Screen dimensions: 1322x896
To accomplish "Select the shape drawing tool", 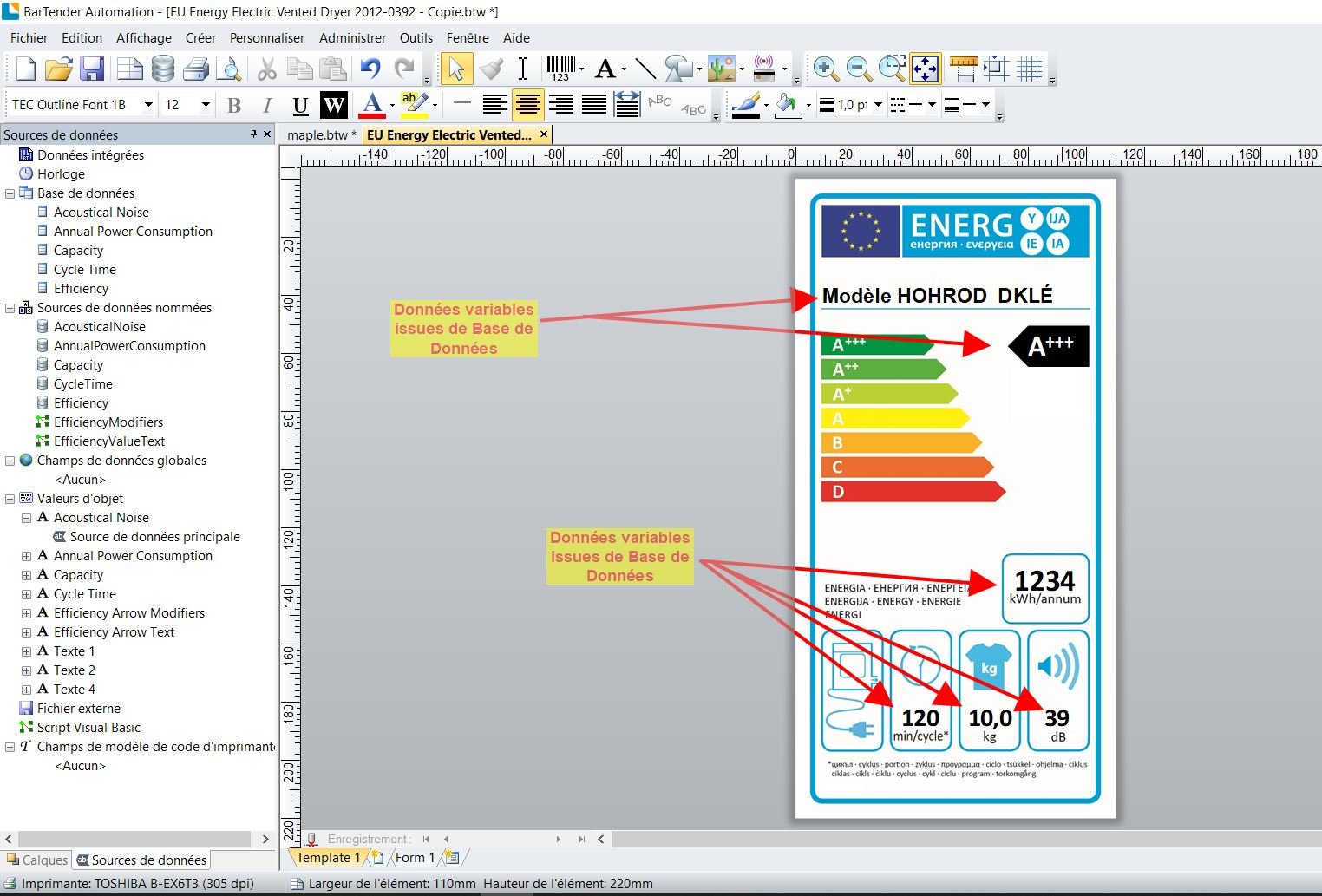I will (679, 69).
